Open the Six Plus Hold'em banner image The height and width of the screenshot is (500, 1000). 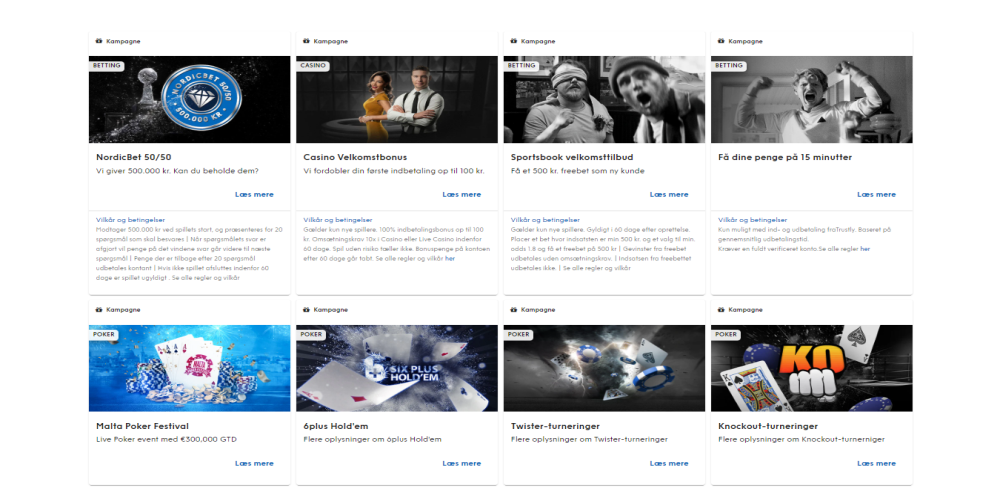point(397,368)
